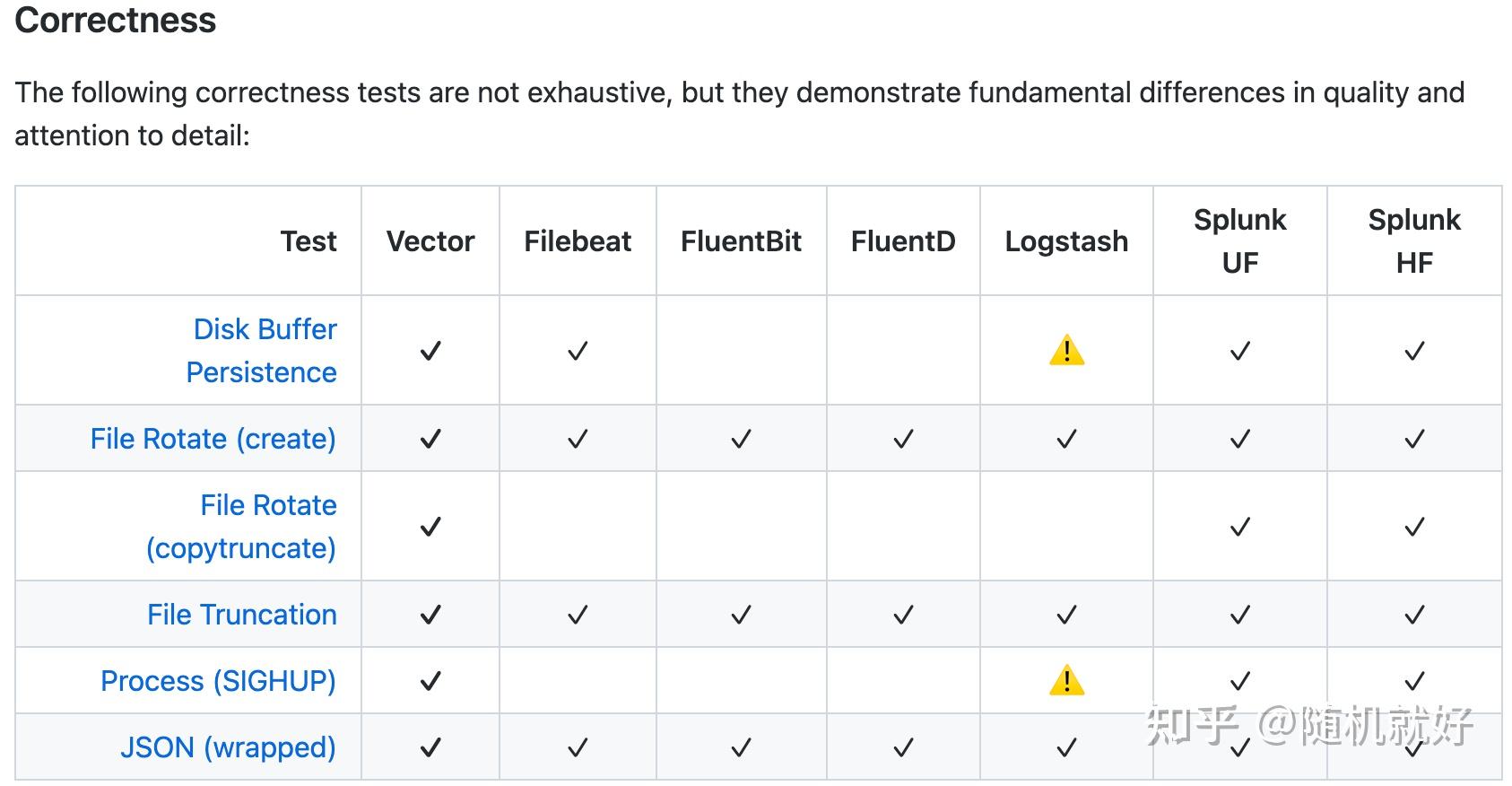Follow the File Rotate (copytruncate) link
This screenshot has width=1512, height=786.
point(242,527)
